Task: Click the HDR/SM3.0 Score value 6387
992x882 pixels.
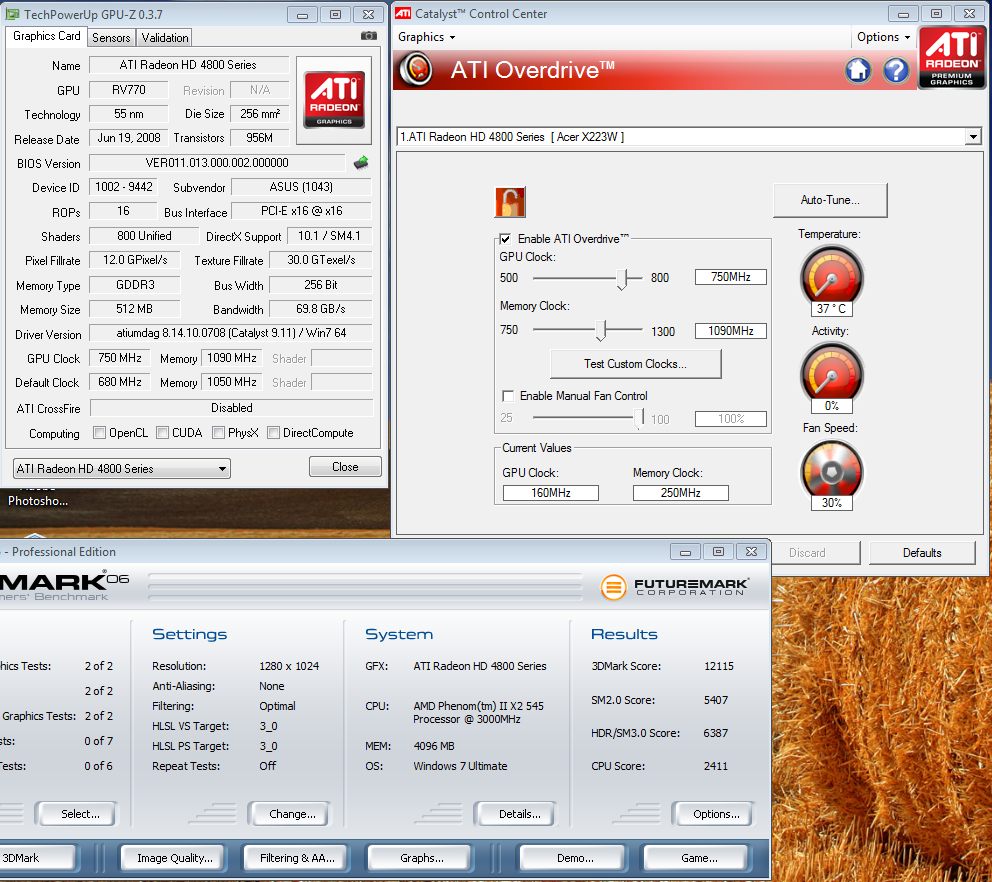Action: coord(716,733)
